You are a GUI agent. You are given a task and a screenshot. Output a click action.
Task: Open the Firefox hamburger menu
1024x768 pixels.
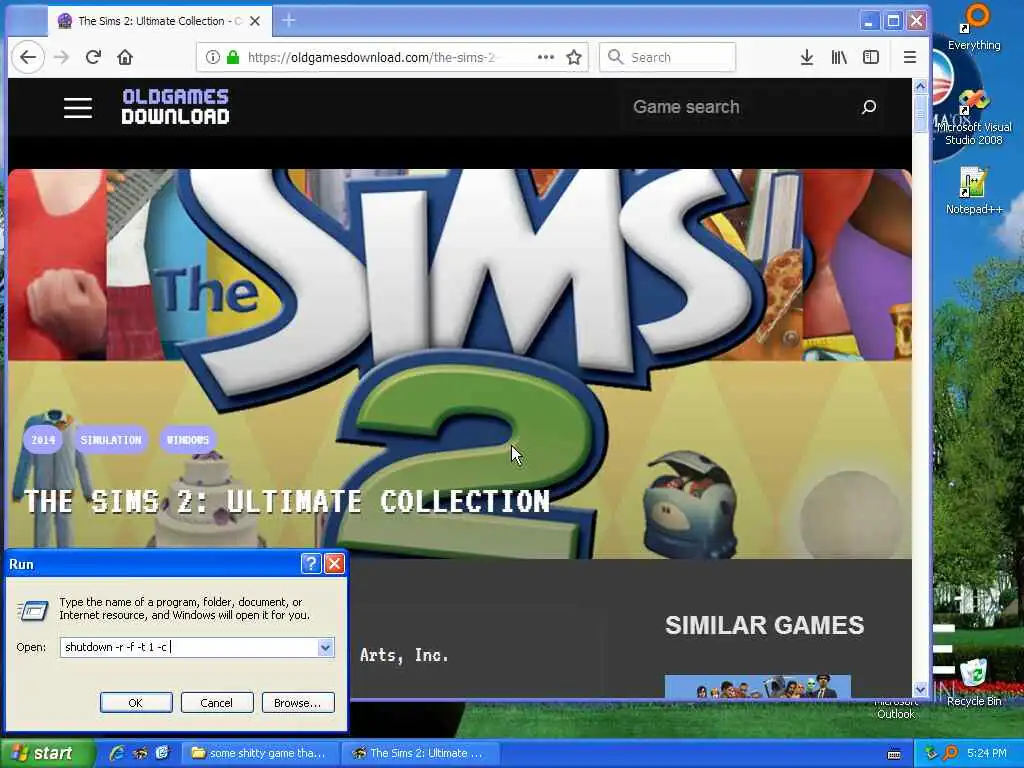pyautogui.click(x=910, y=57)
